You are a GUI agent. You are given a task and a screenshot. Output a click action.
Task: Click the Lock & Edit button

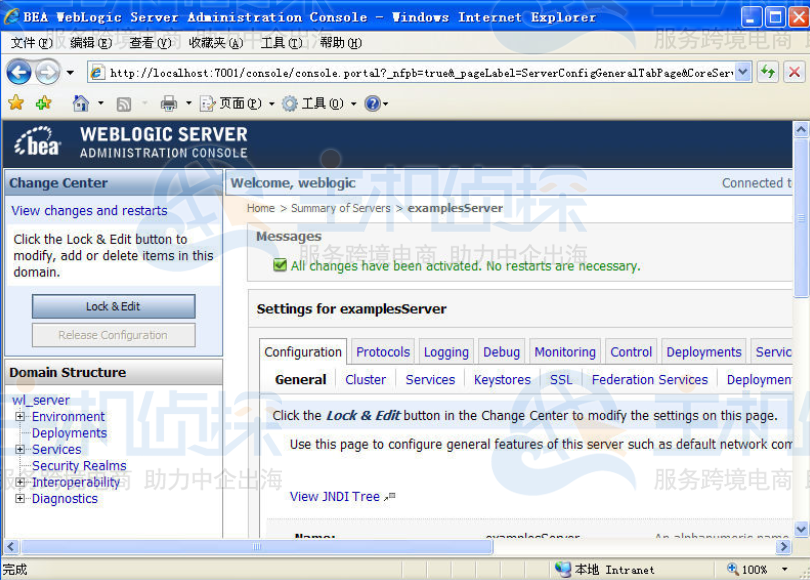112,306
